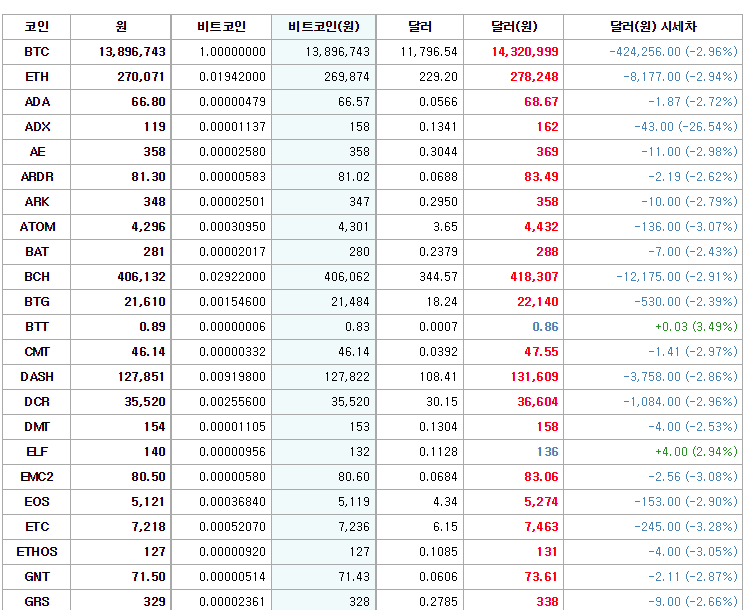Click the 달러 column header
750x610 pixels.
tap(420, 26)
